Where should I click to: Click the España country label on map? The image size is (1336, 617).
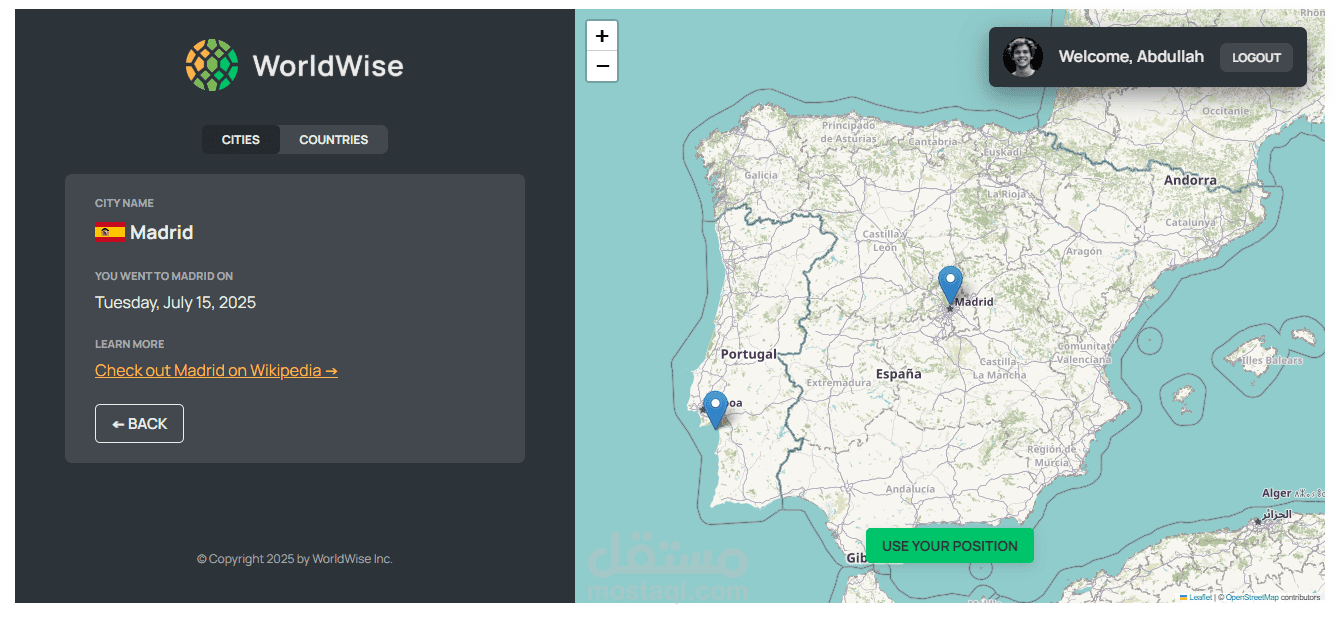898,374
